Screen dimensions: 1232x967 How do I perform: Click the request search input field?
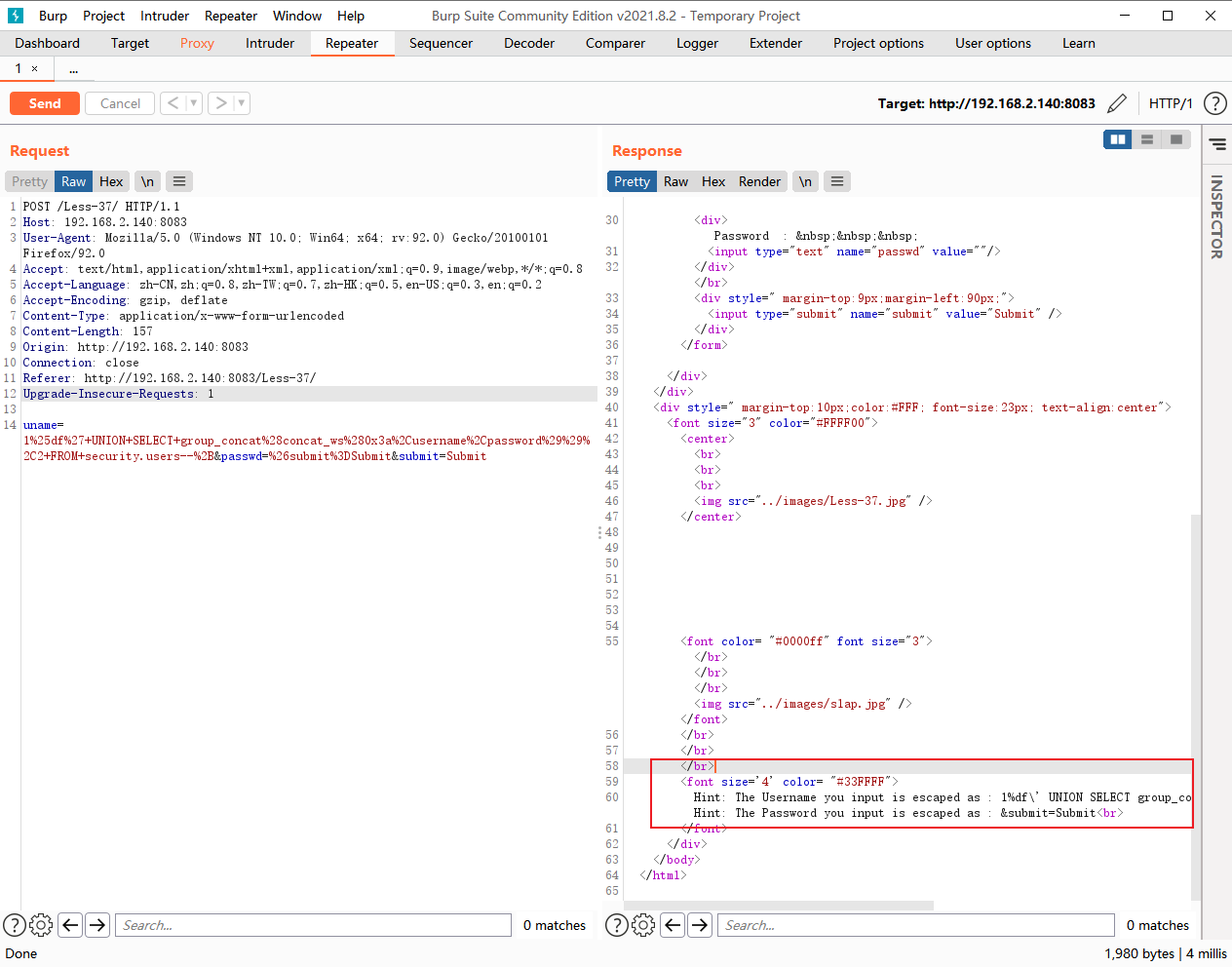point(313,925)
